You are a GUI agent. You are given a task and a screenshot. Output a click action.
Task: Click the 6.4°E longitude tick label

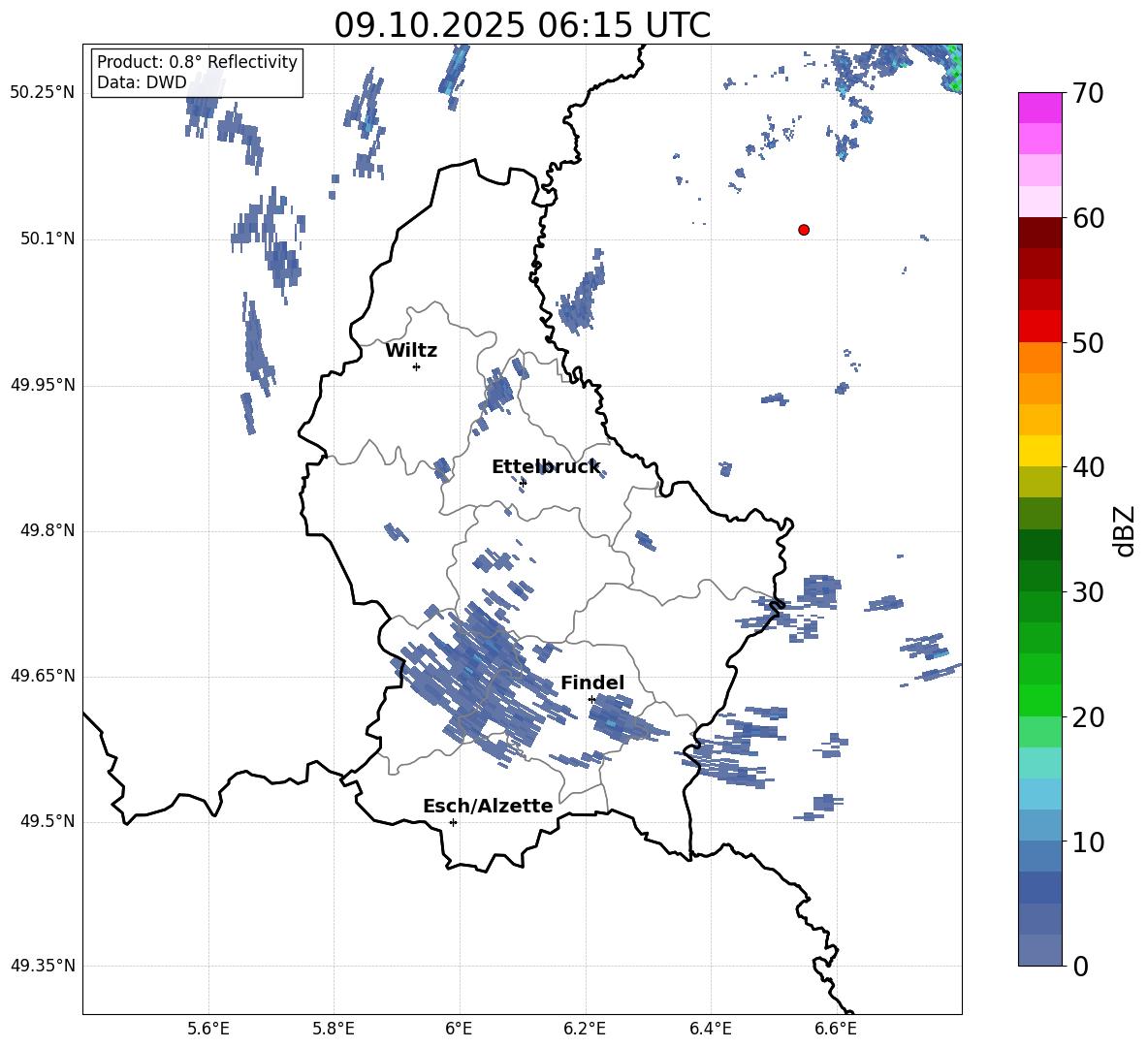(x=710, y=1029)
